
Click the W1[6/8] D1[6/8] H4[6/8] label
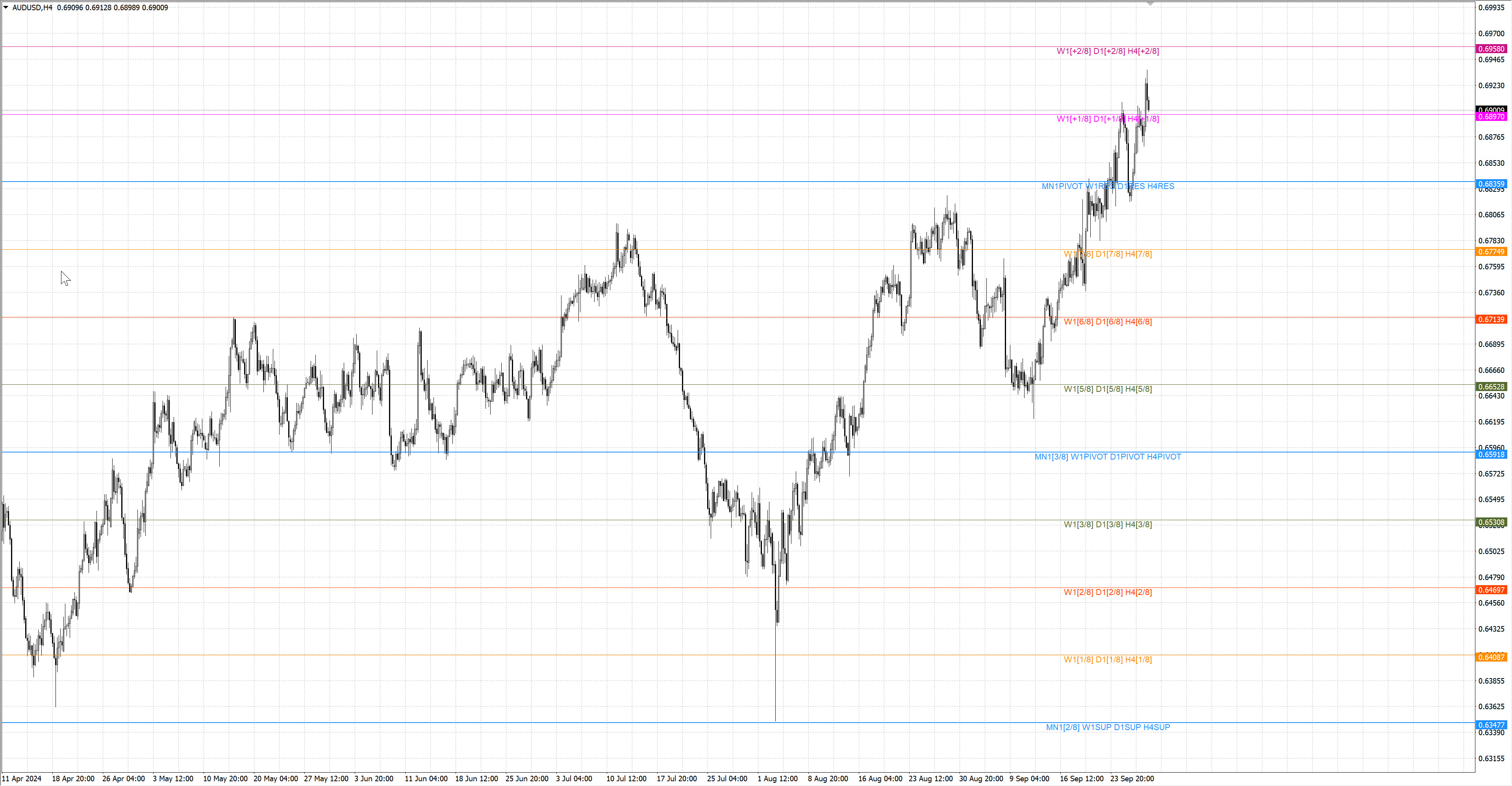(1108, 322)
